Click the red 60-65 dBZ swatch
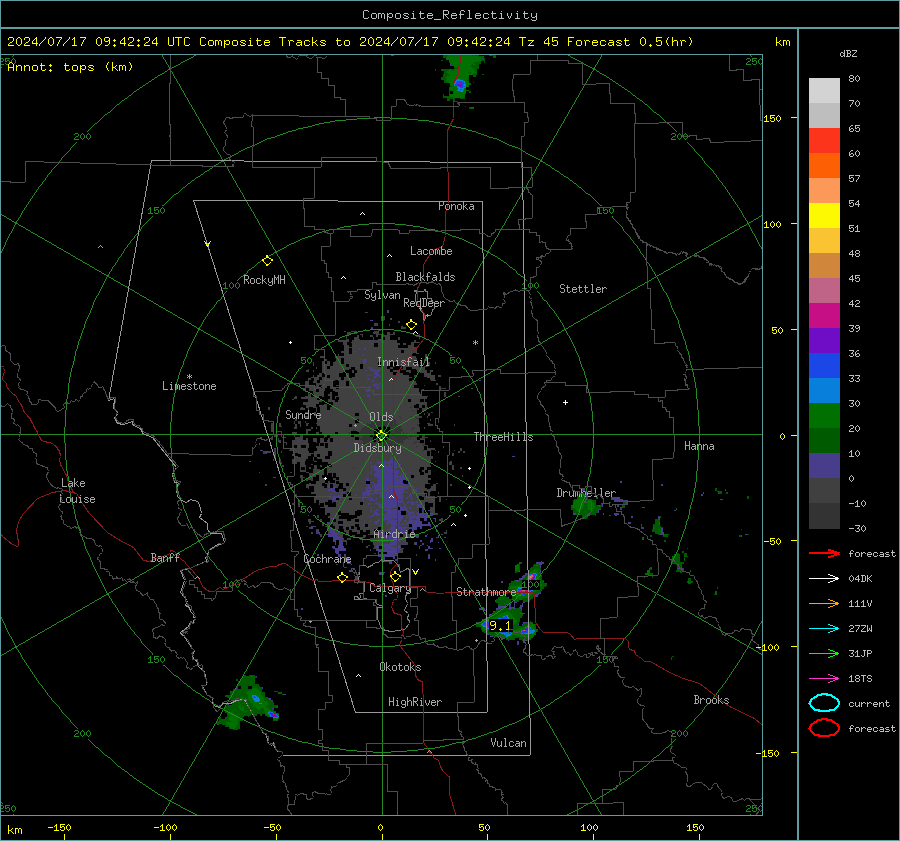The width and height of the screenshot is (900, 841). 824,141
